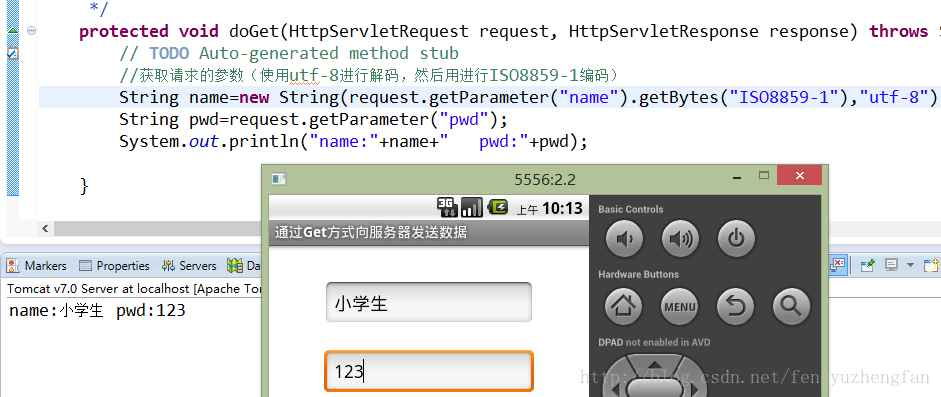Viewport: 941px width, 397px height.
Task: Click the DPAD not enabled in AVD label
Action: click(x=654, y=342)
